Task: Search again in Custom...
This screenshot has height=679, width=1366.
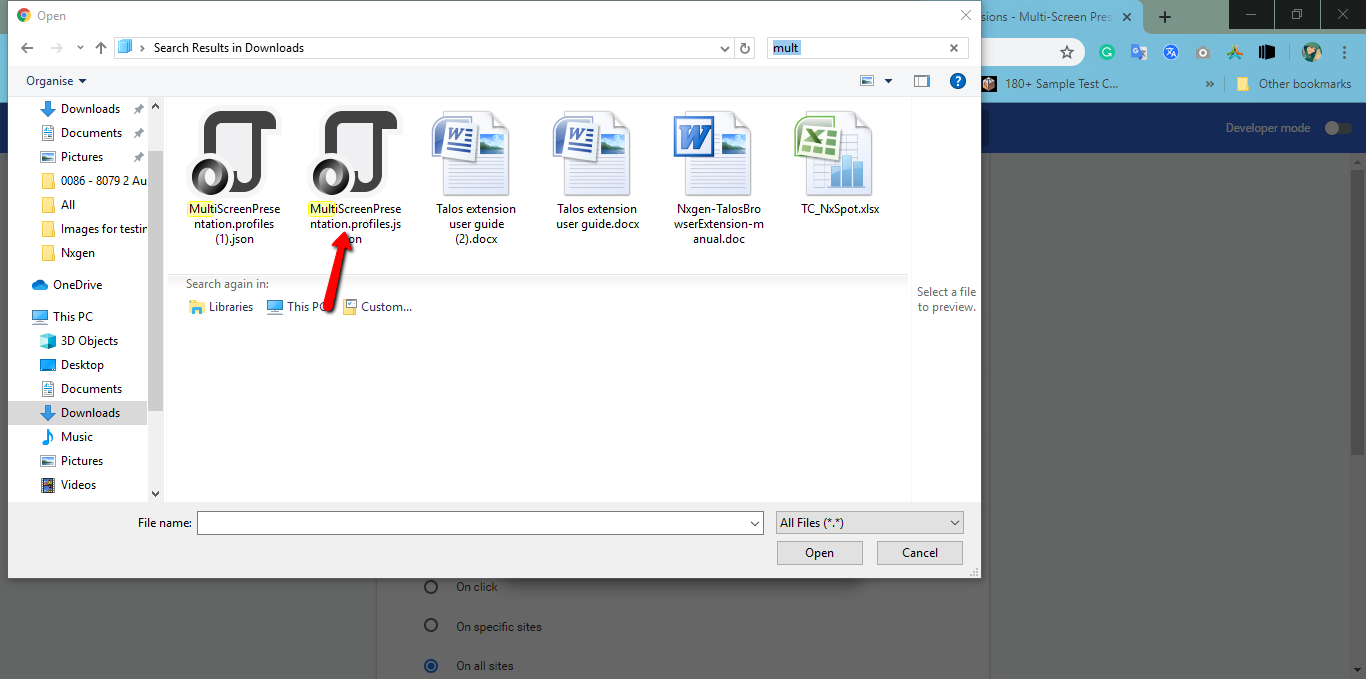Action: [x=377, y=307]
